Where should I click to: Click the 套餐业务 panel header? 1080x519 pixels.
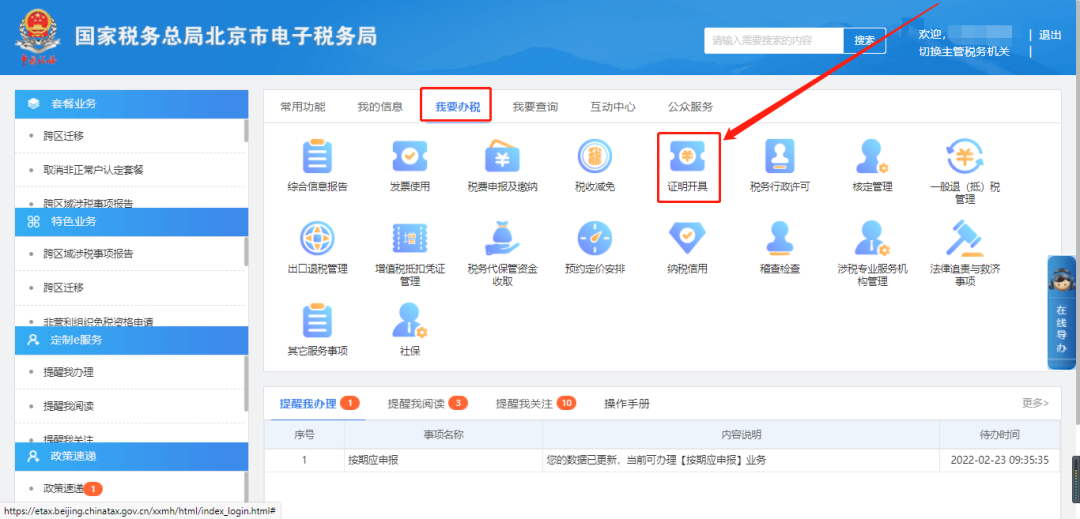[x=132, y=104]
